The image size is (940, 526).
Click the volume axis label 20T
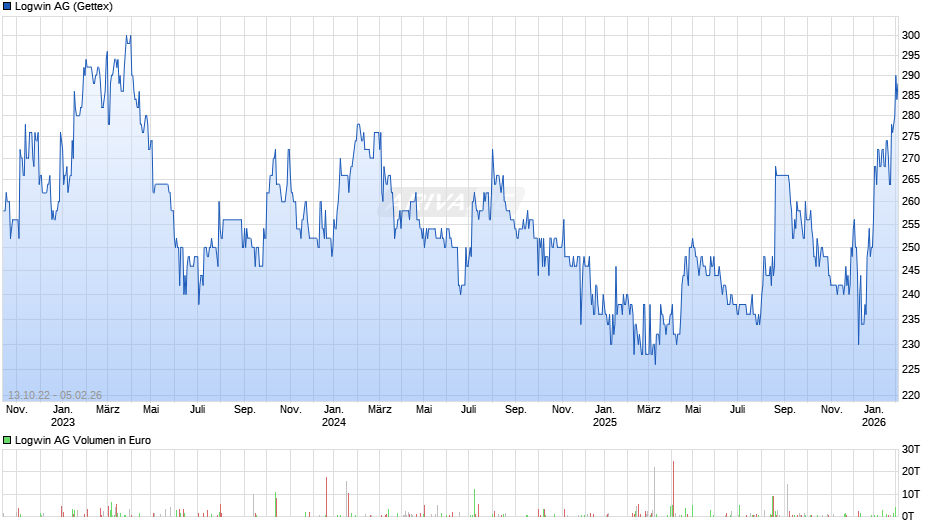(911, 471)
